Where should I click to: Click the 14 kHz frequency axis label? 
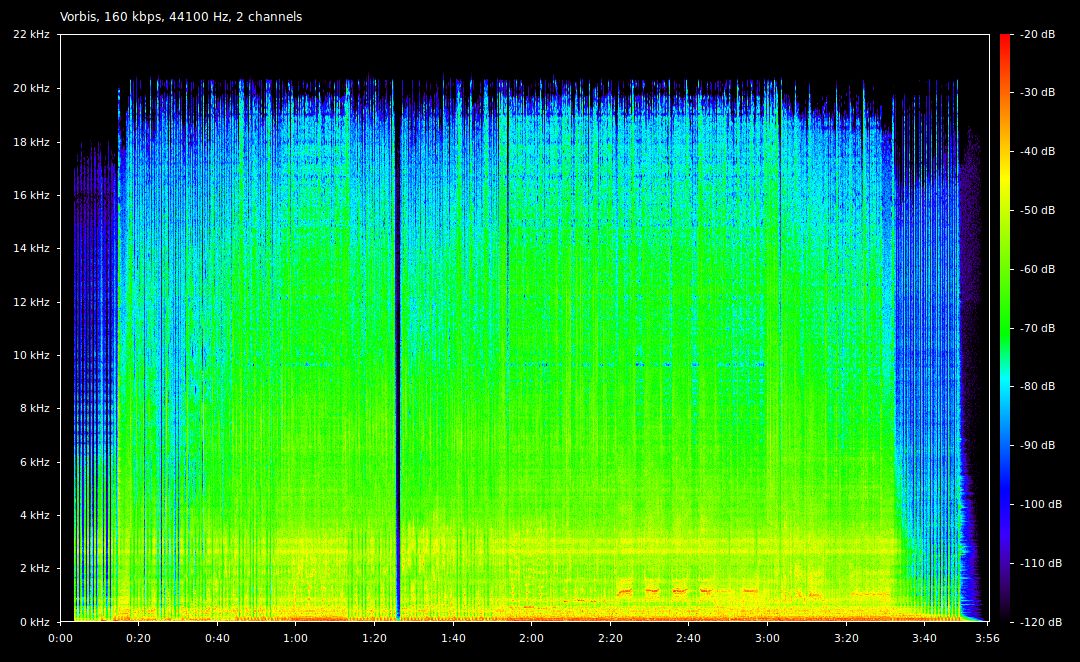tap(31, 248)
